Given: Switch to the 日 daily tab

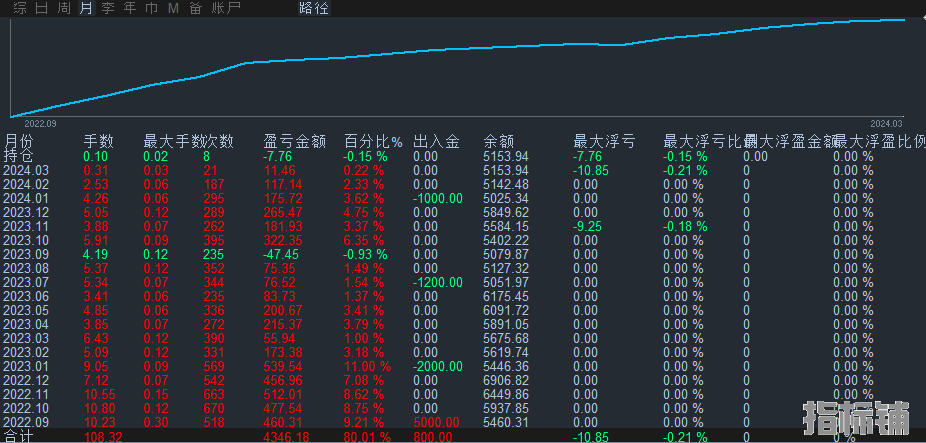Looking at the screenshot, I should 42,8.
